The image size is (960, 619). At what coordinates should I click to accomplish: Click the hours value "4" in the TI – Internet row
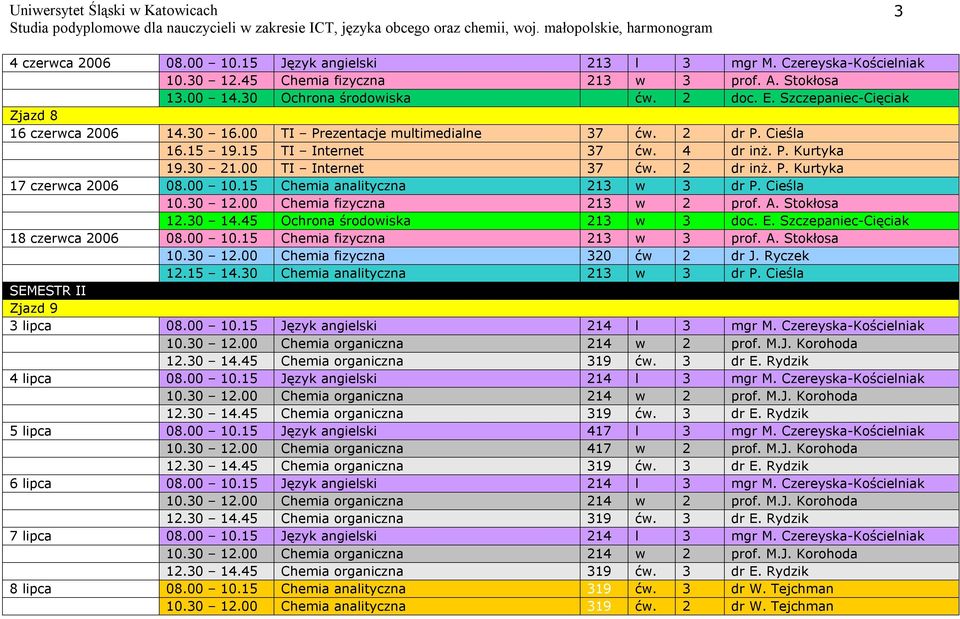click(x=686, y=151)
